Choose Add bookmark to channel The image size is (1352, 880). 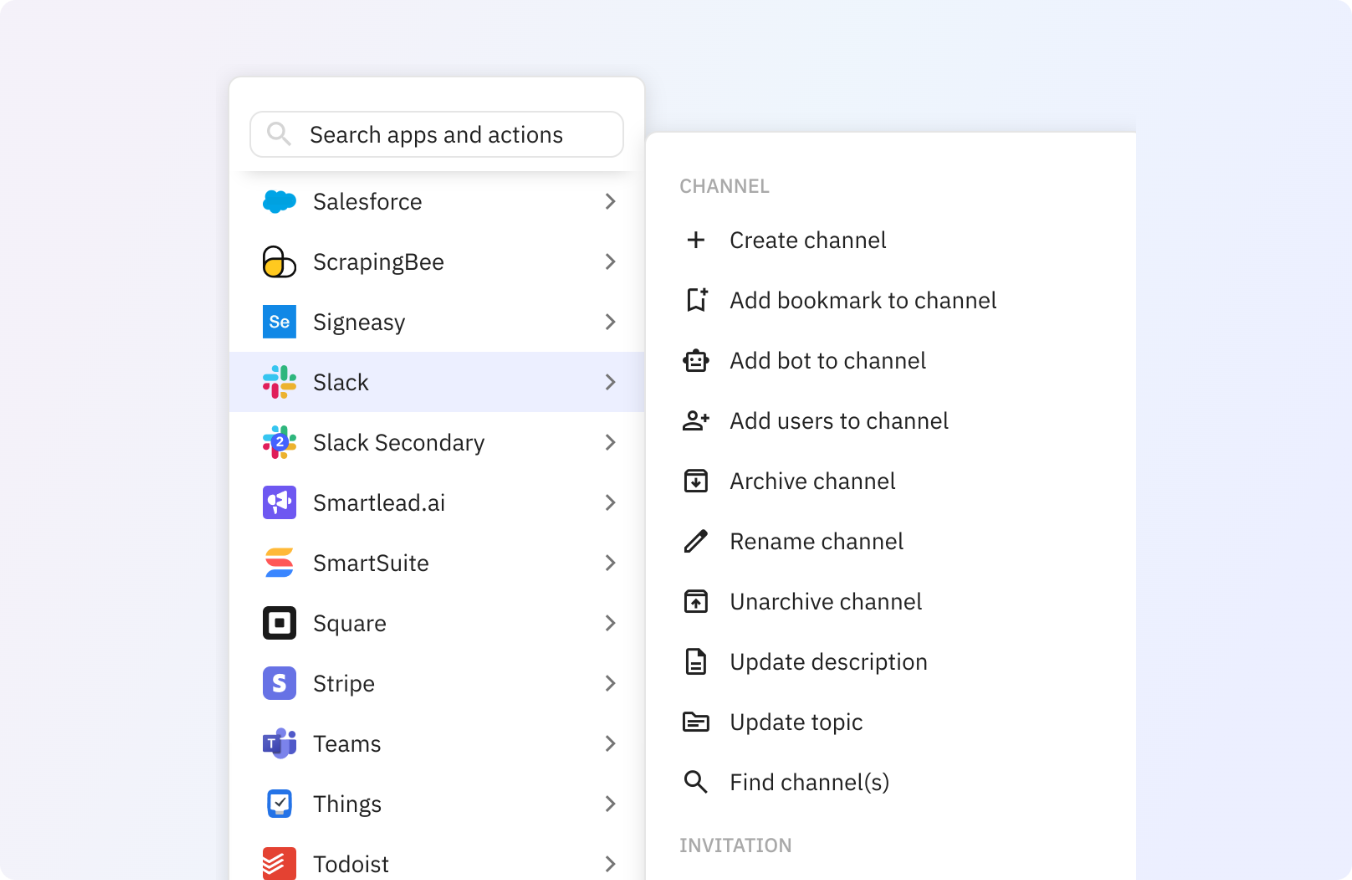point(891,300)
